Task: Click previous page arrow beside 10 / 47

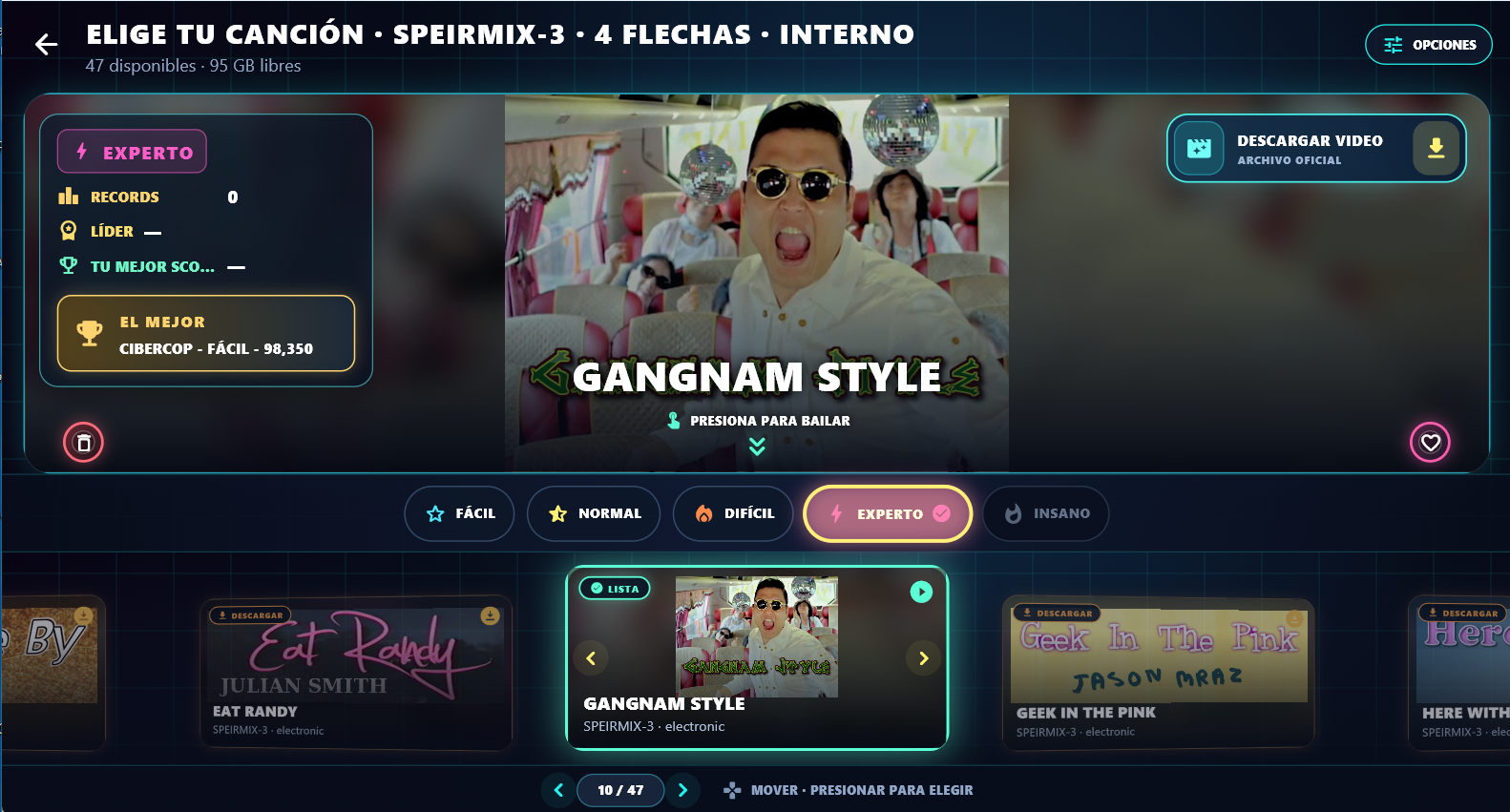Action: (558, 790)
